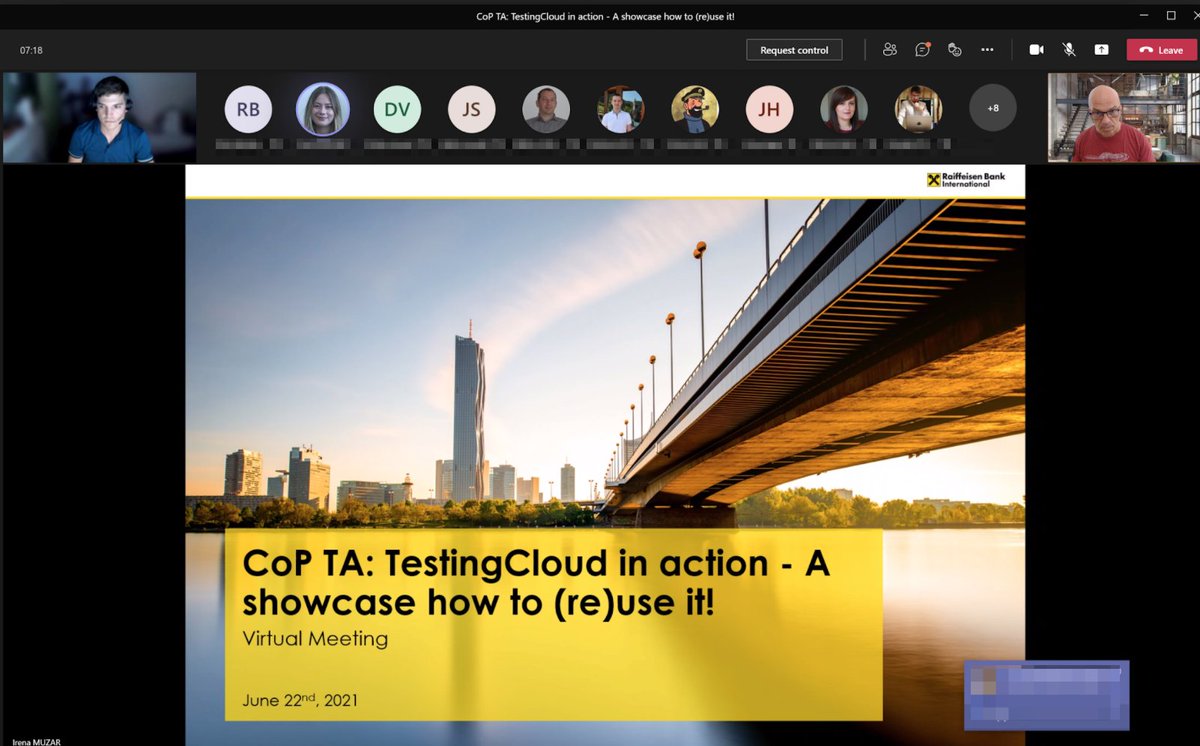Open the More actions ellipsis menu
Viewport: 1200px width, 746px height.
tap(987, 50)
